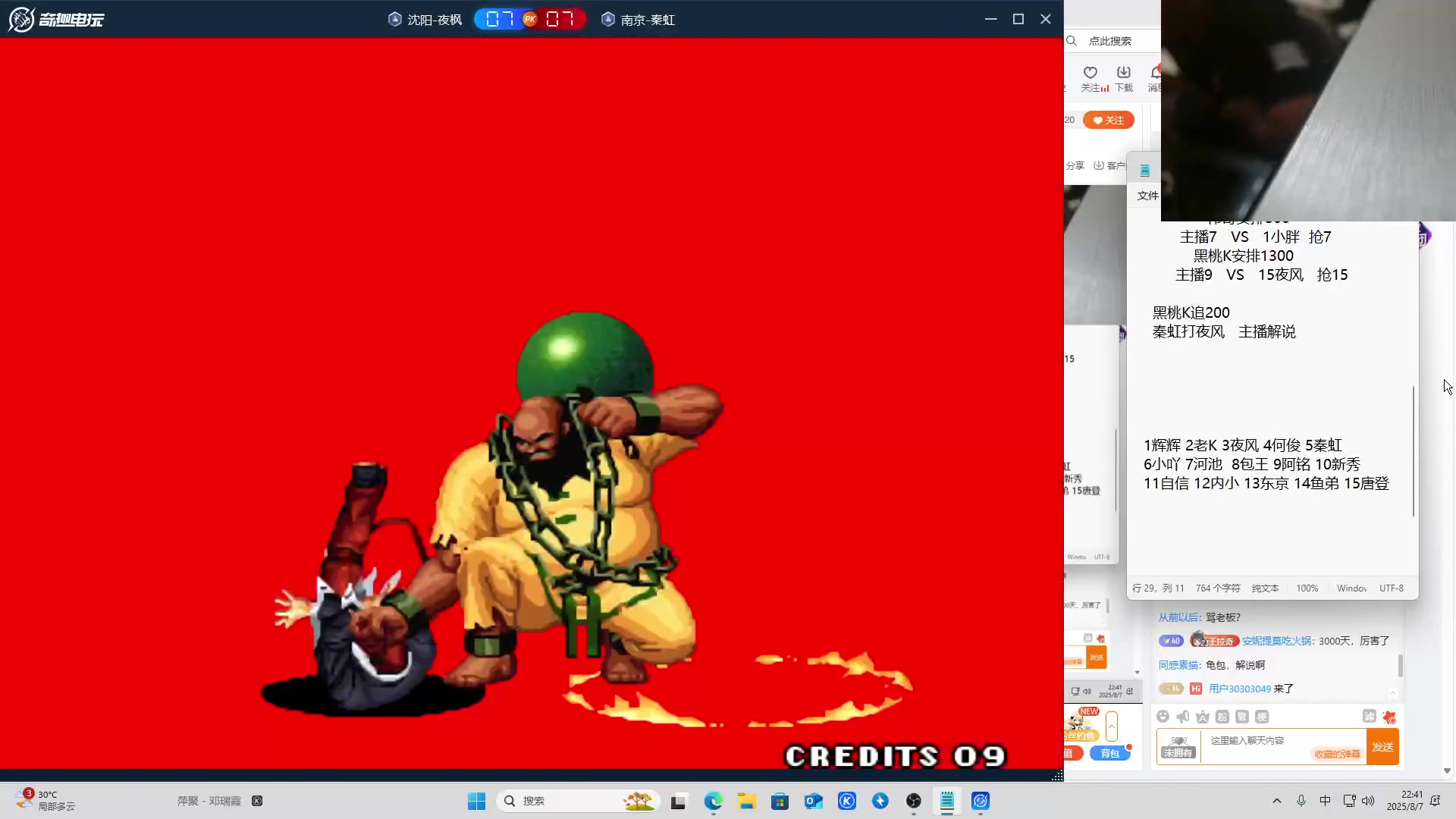Open Outlook from taskbar
Image resolution: width=1456 pixels, height=819 pixels.
coord(813,801)
